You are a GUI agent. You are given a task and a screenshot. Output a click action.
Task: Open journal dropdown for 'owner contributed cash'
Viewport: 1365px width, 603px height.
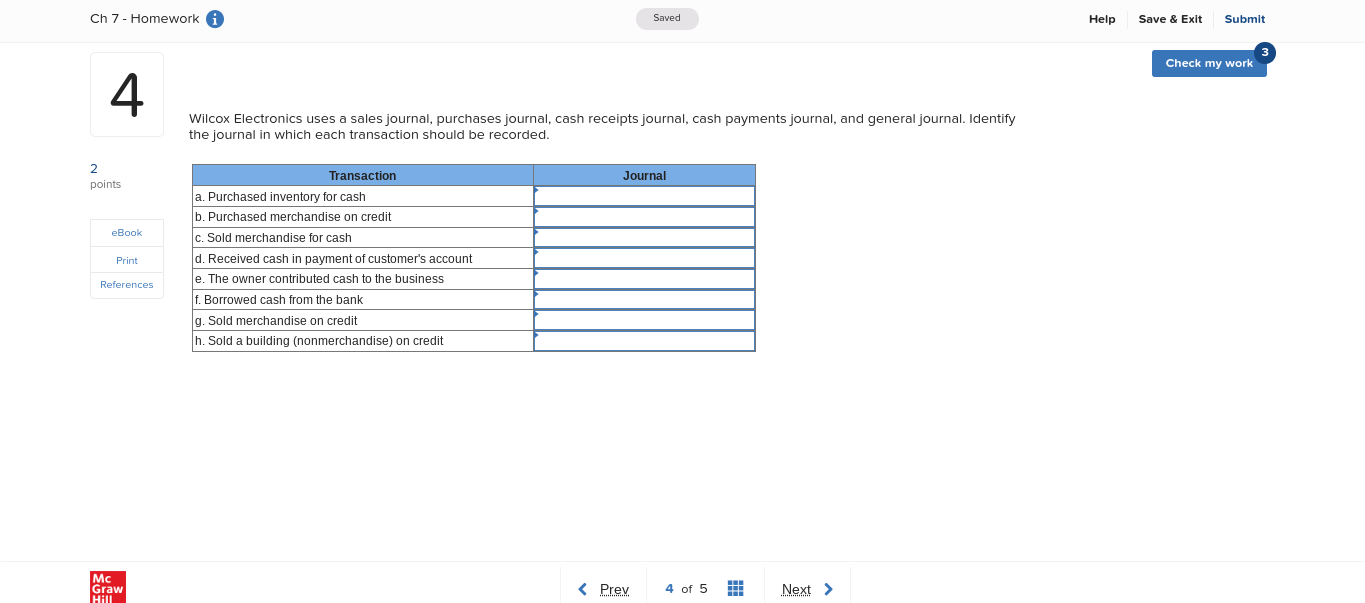point(644,278)
